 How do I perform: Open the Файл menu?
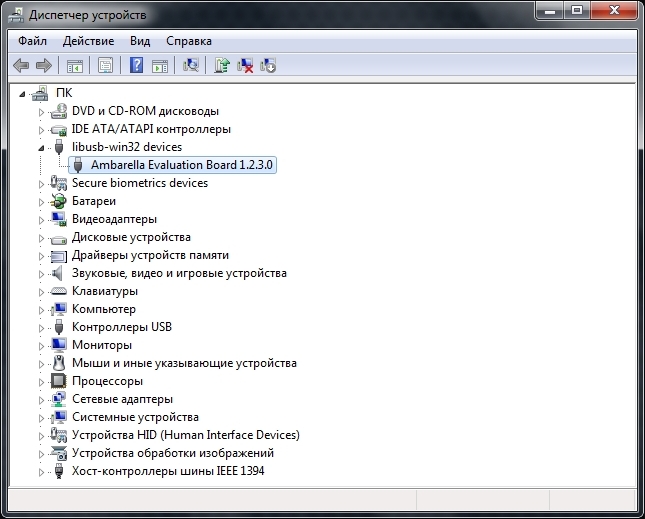(x=32, y=41)
